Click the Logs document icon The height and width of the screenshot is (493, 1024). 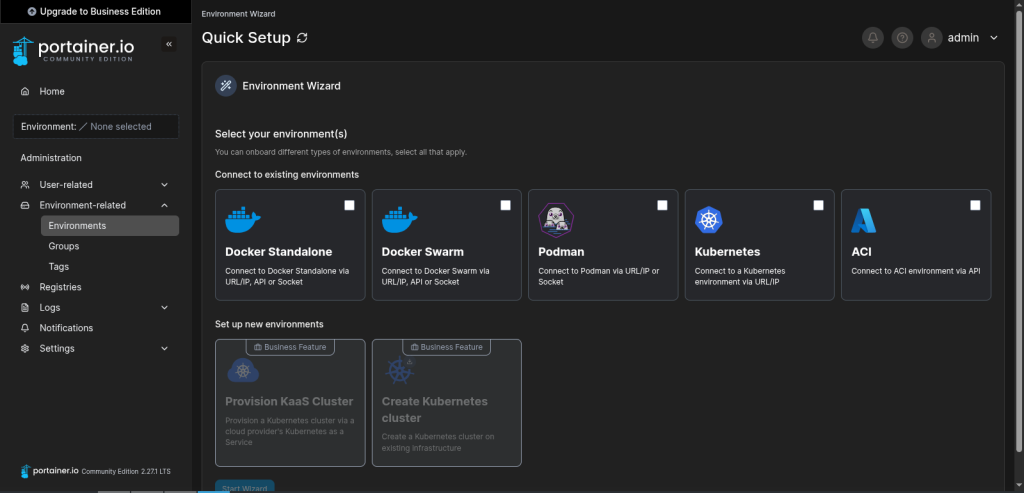(x=25, y=308)
